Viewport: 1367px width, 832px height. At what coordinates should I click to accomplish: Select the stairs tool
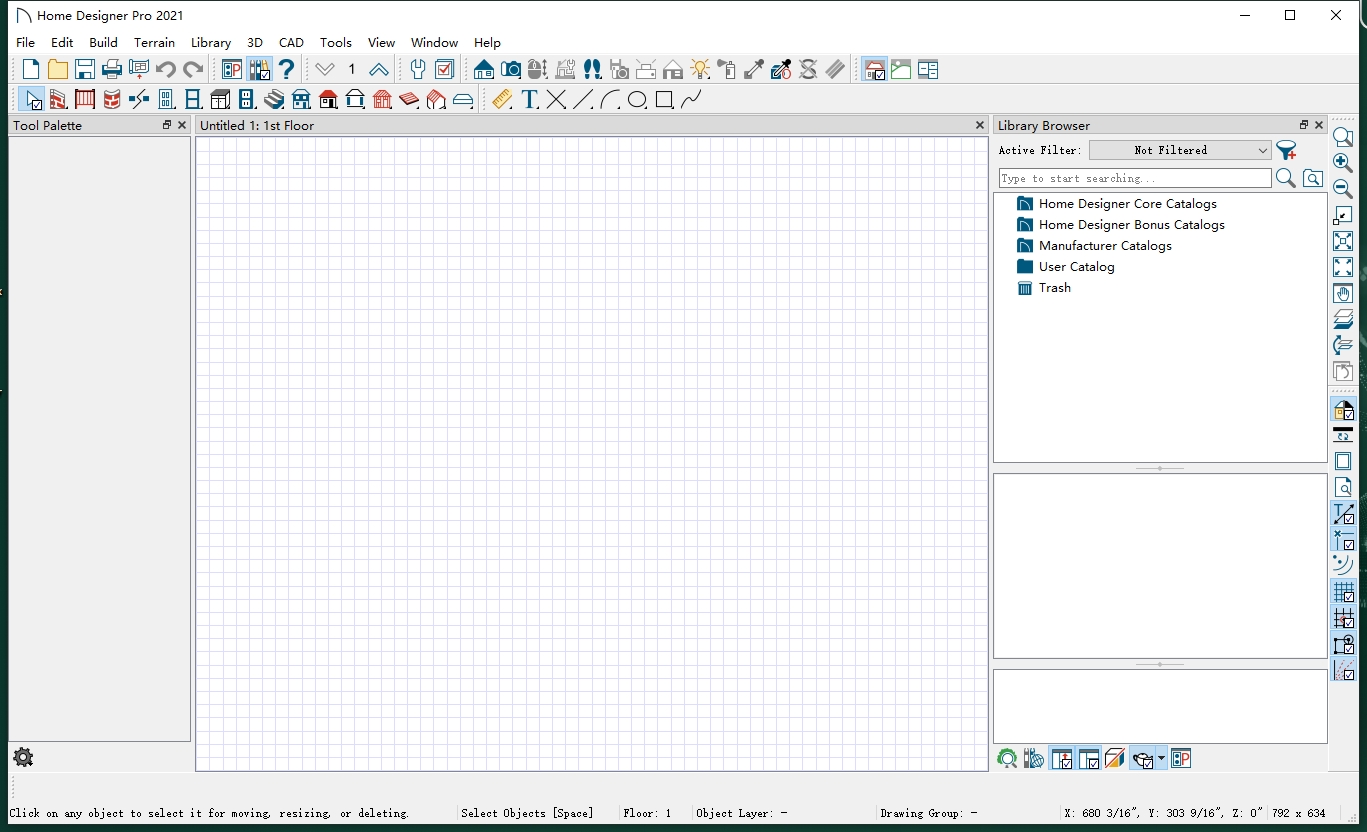[x=274, y=100]
